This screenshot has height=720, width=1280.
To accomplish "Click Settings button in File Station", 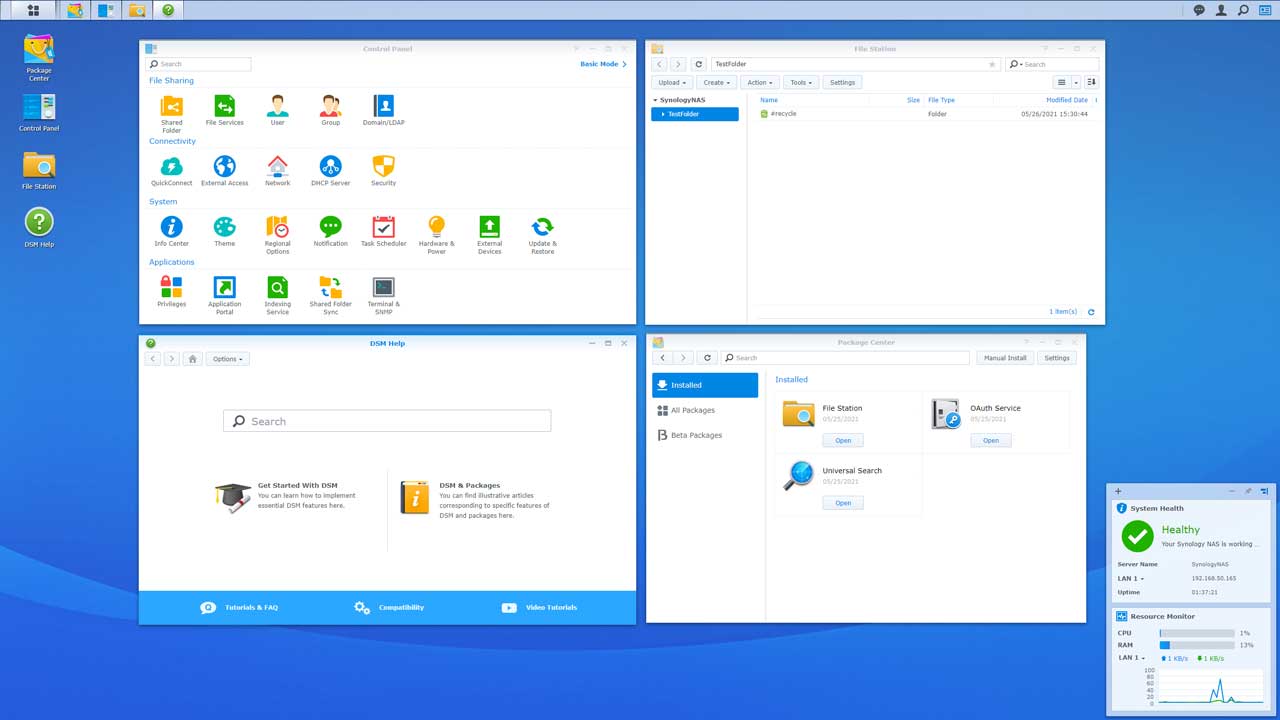I will coord(842,83).
